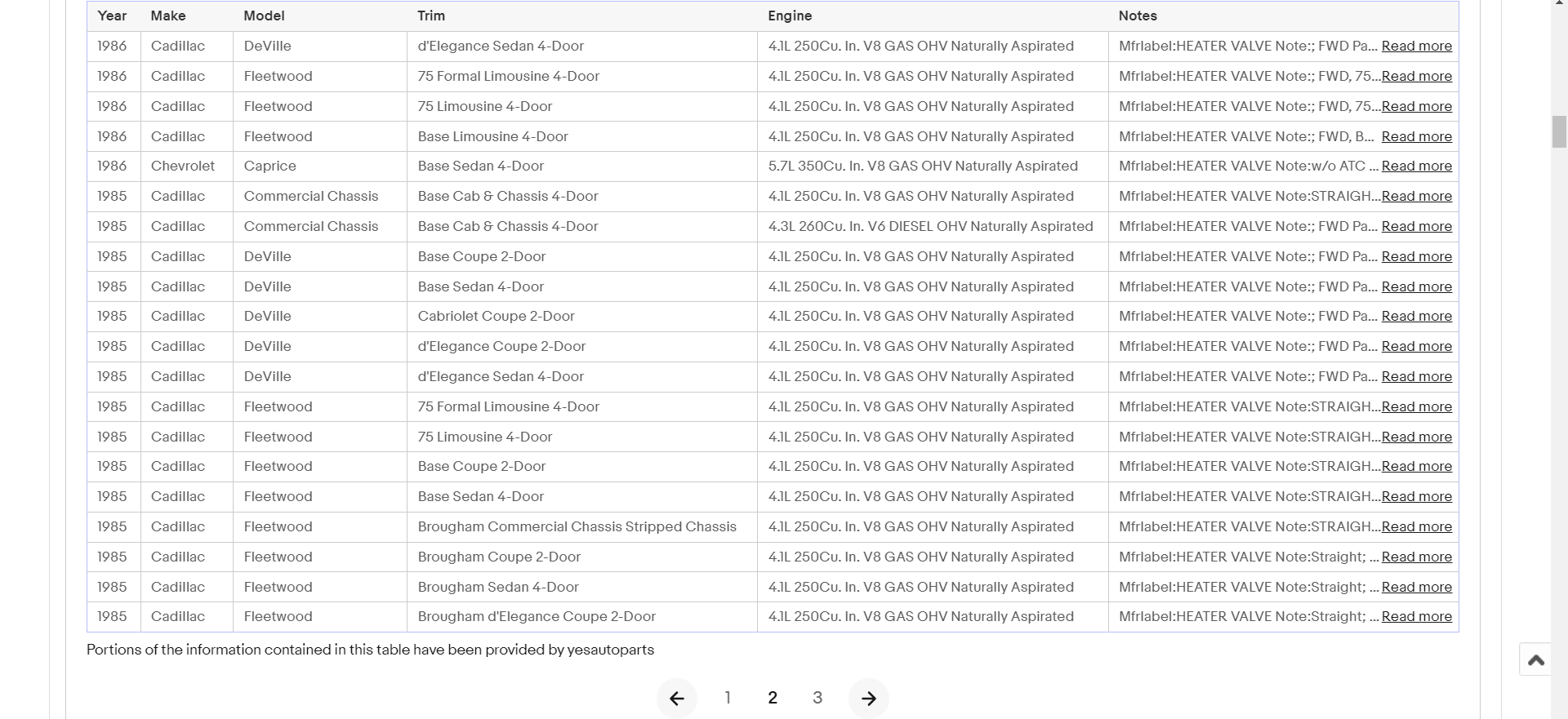Select the Chevrolet make cell

pos(187,166)
